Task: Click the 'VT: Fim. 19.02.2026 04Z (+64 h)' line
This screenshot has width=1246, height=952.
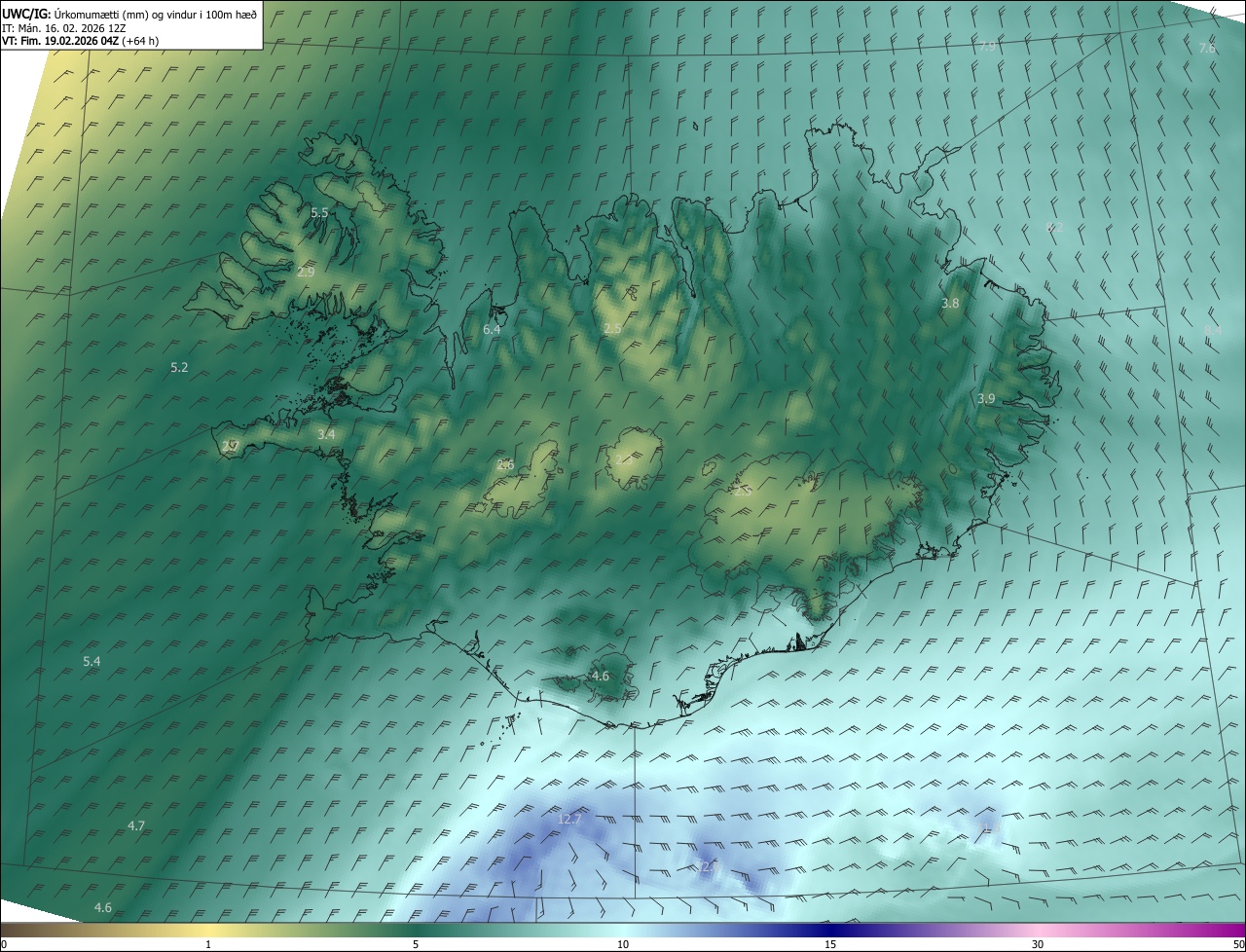Action: [x=81, y=41]
